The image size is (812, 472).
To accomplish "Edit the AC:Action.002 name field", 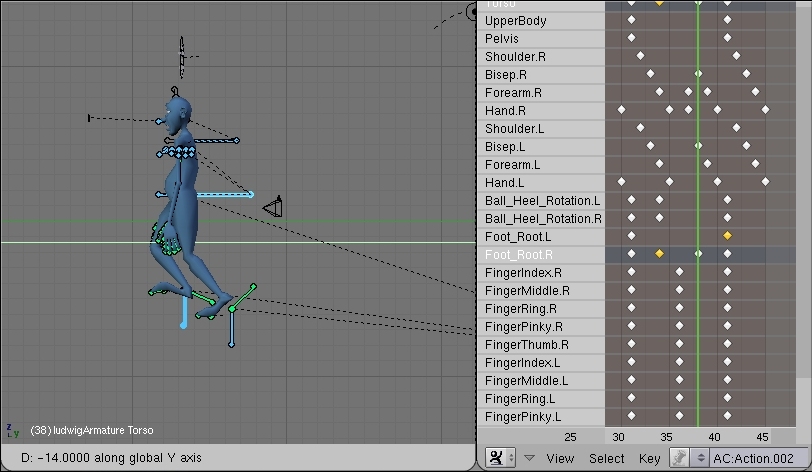I will tap(758, 458).
